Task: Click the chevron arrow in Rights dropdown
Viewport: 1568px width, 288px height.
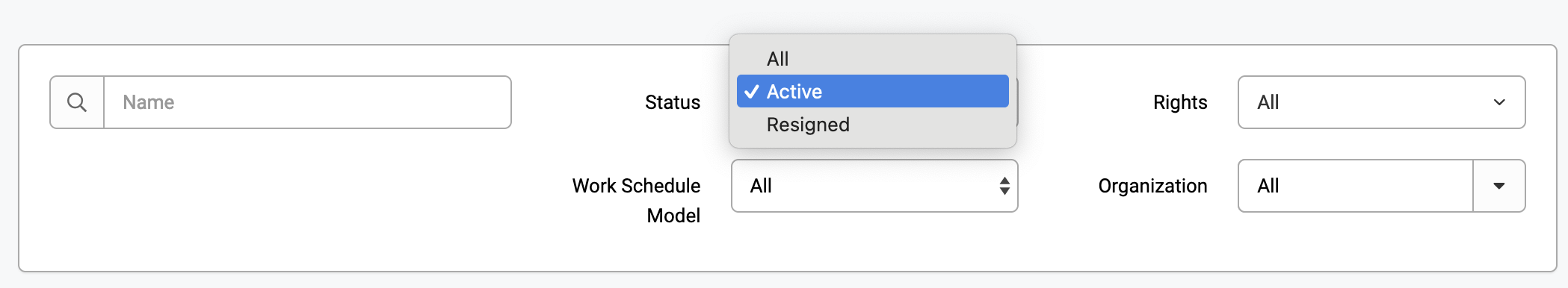Action: tap(1499, 102)
